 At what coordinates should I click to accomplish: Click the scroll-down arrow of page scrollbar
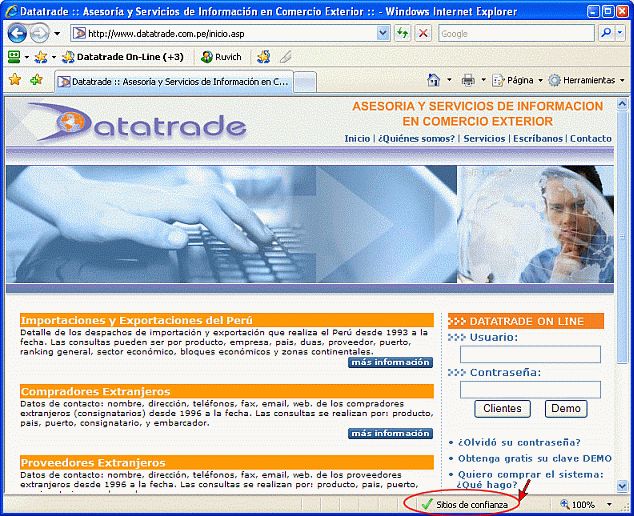[x=622, y=486]
